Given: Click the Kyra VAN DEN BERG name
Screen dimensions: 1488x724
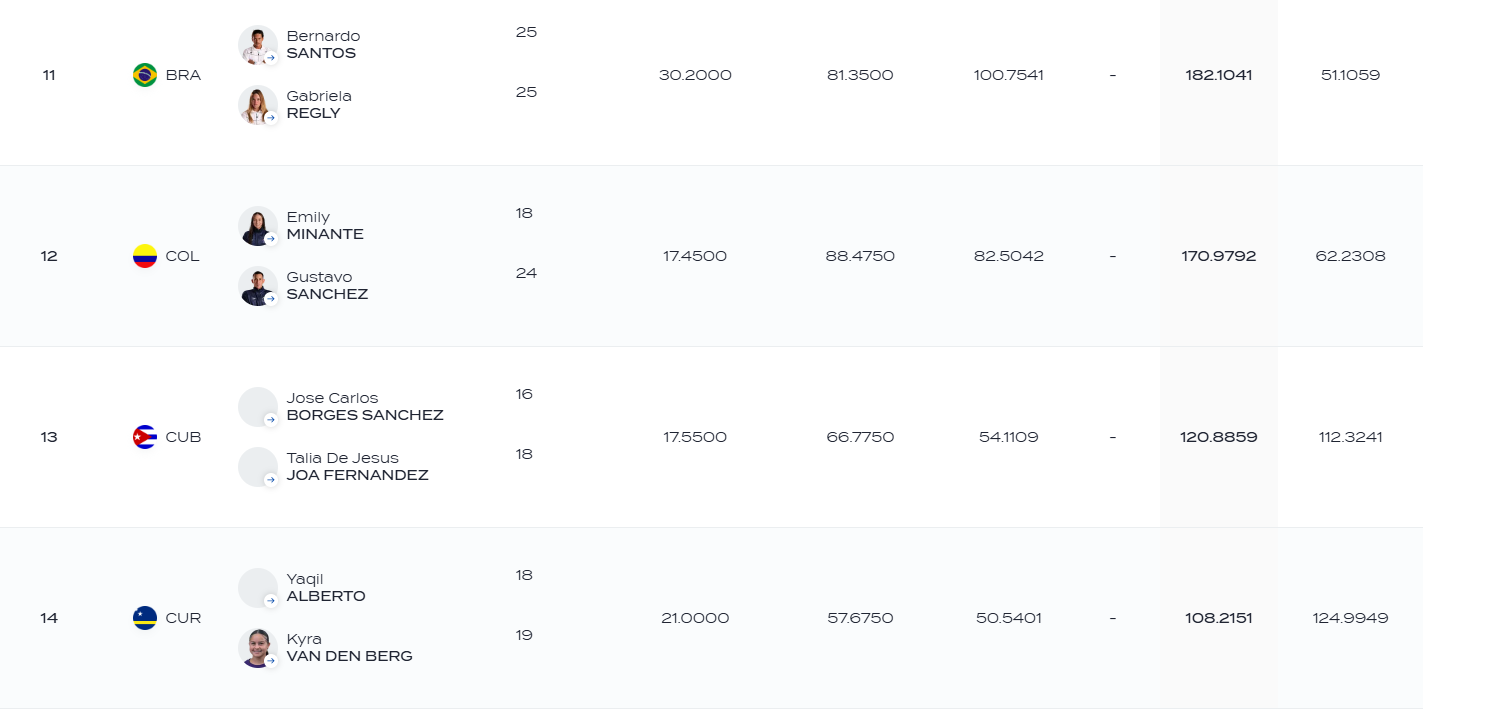Looking at the screenshot, I should pos(349,648).
